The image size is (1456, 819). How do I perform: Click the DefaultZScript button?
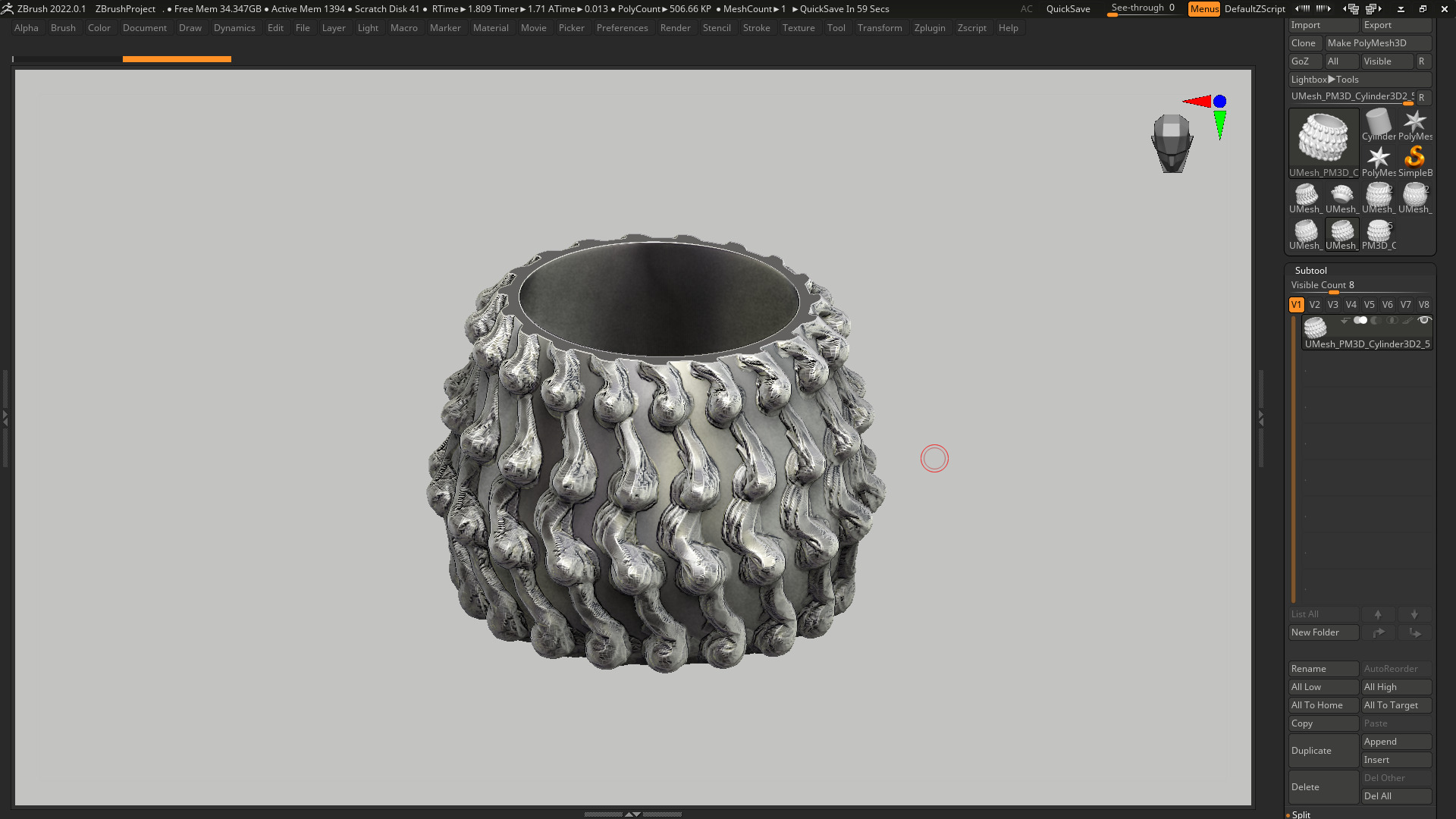pyautogui.click(x=1255, y=8)
